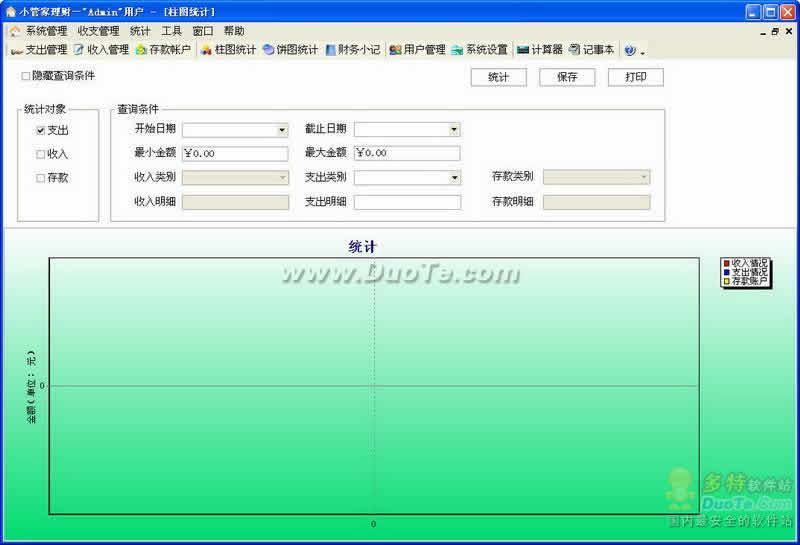800x545 pixels.
Task: Expand the 支出类别 dropdown
Action: point(454,178)
